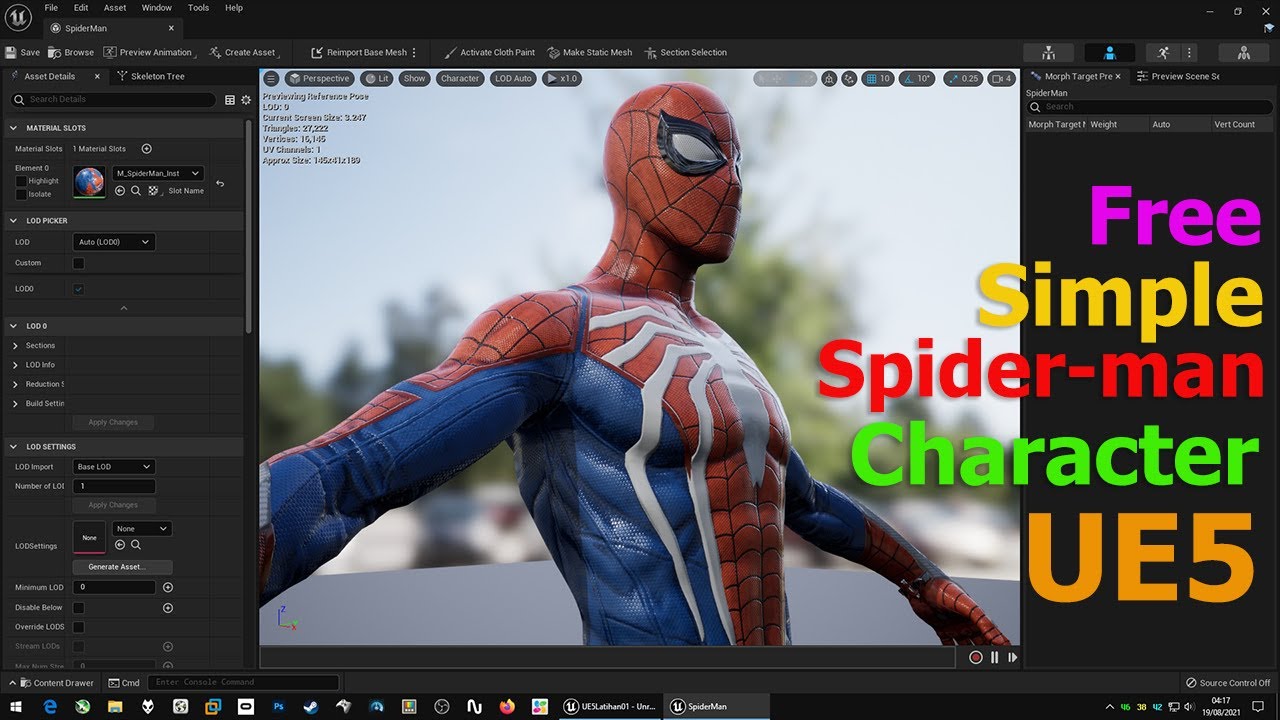The image size is (1280, 720).
Task: Click the record button under the viewport
Action: (976, 657)
